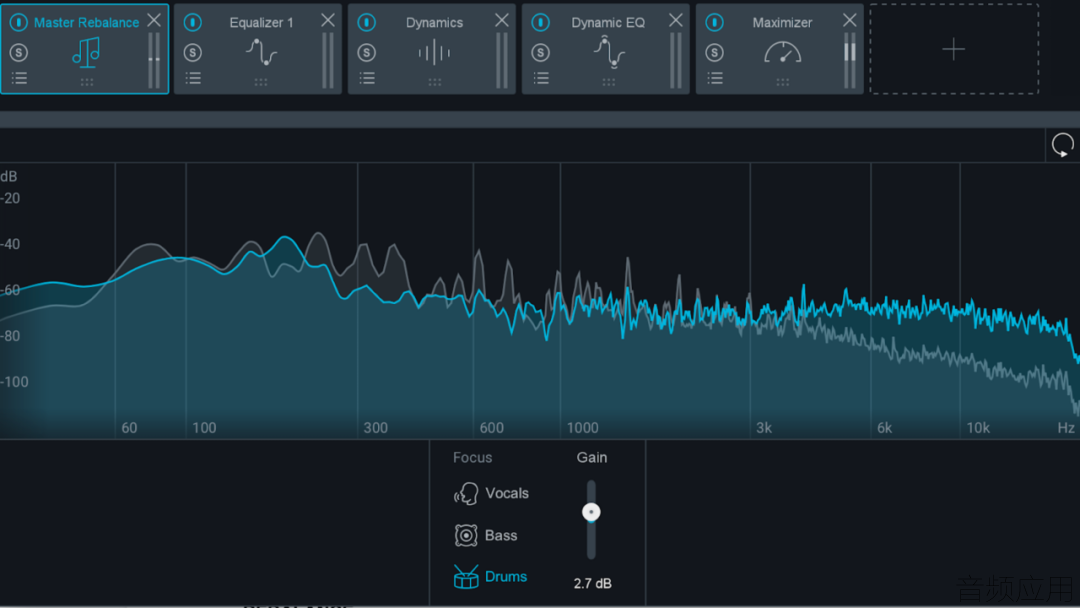Grab the Maximizer reorder handle
This screenshot has height=608, width=1080.
(x=783, y=82)
